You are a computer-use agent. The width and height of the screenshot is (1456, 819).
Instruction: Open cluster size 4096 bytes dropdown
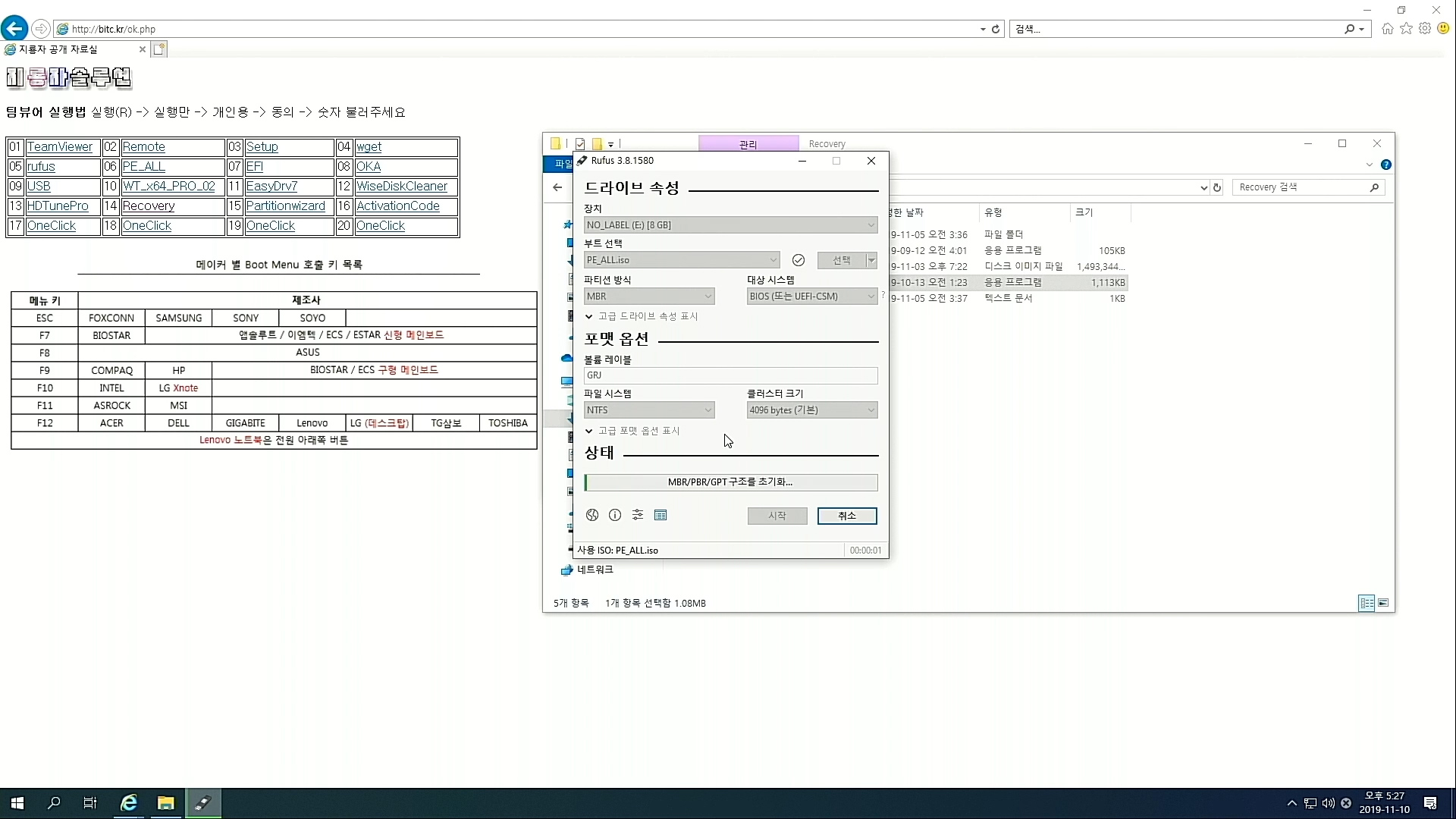tap(811, 410)
